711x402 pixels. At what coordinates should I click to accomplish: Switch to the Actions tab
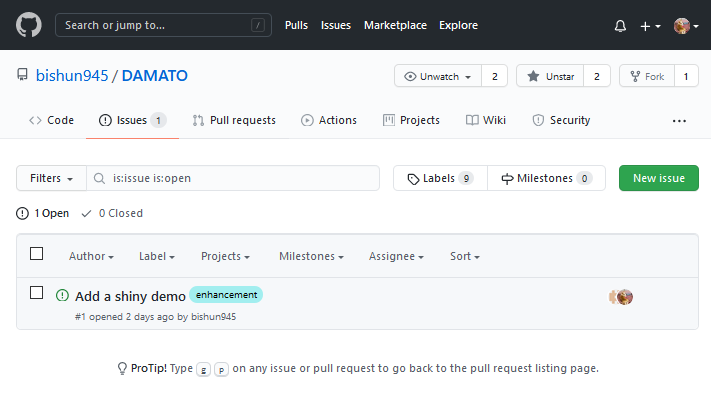coord(329,120)
